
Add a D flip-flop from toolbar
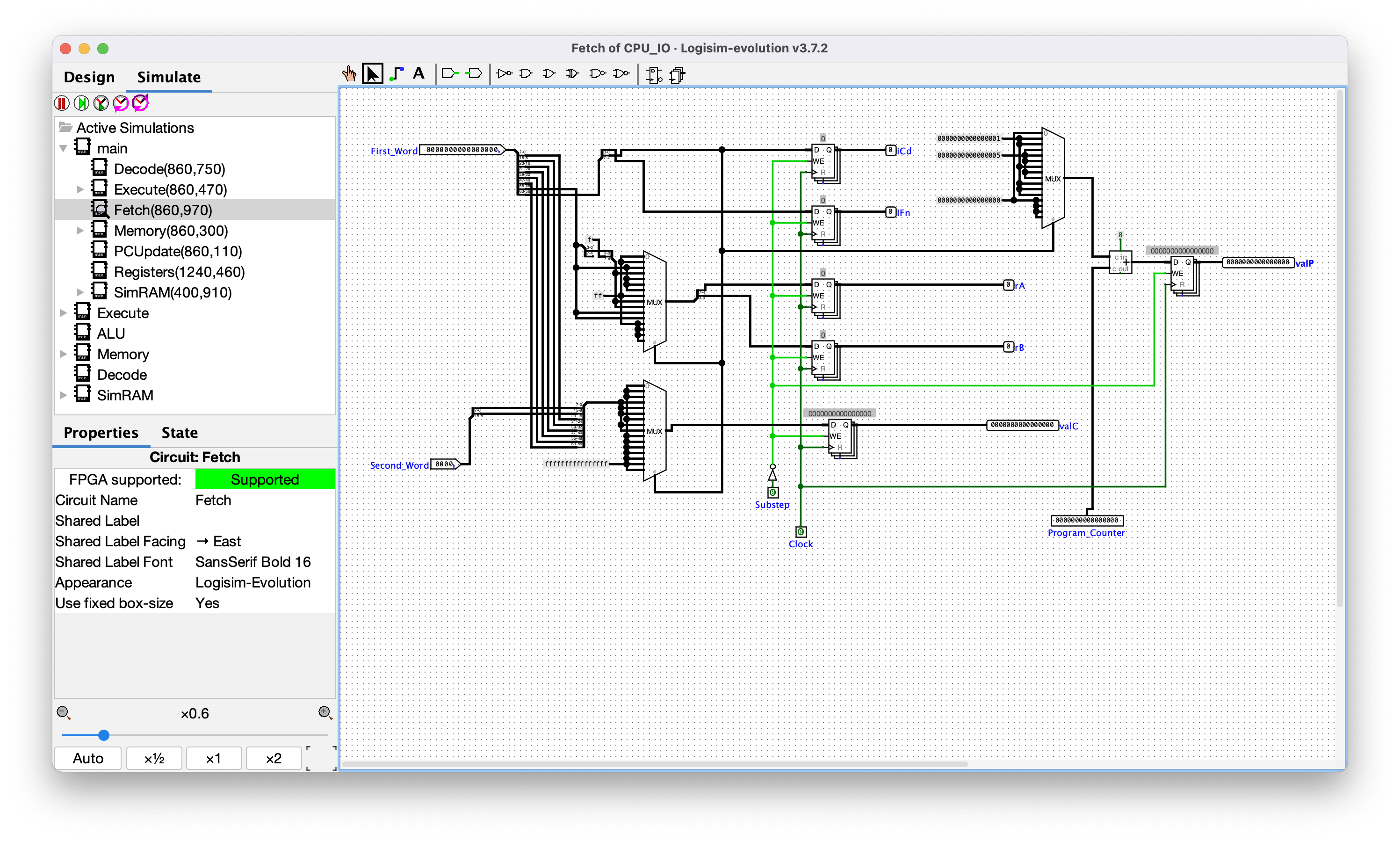click(x=654, y=74)
